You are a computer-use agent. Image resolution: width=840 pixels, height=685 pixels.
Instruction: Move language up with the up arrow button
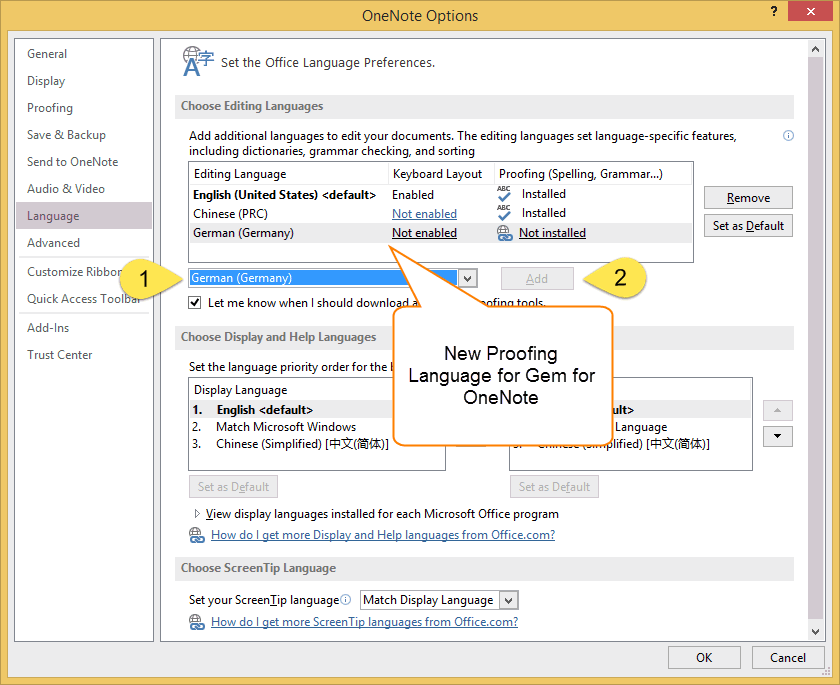tap(777, 410)
